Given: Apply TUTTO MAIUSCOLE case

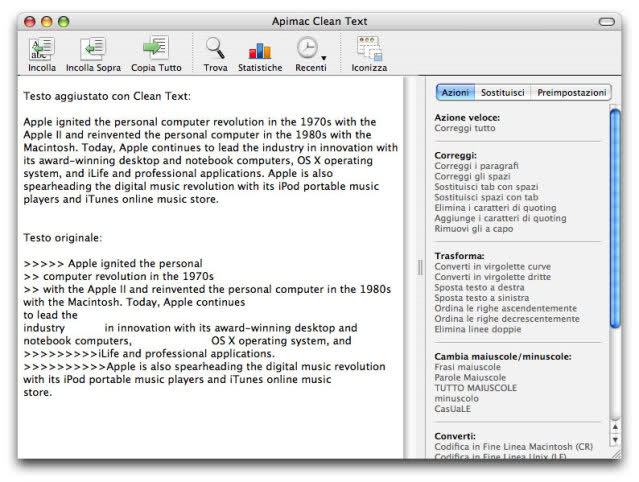Looking at the screenshot, I should point(476,388).
